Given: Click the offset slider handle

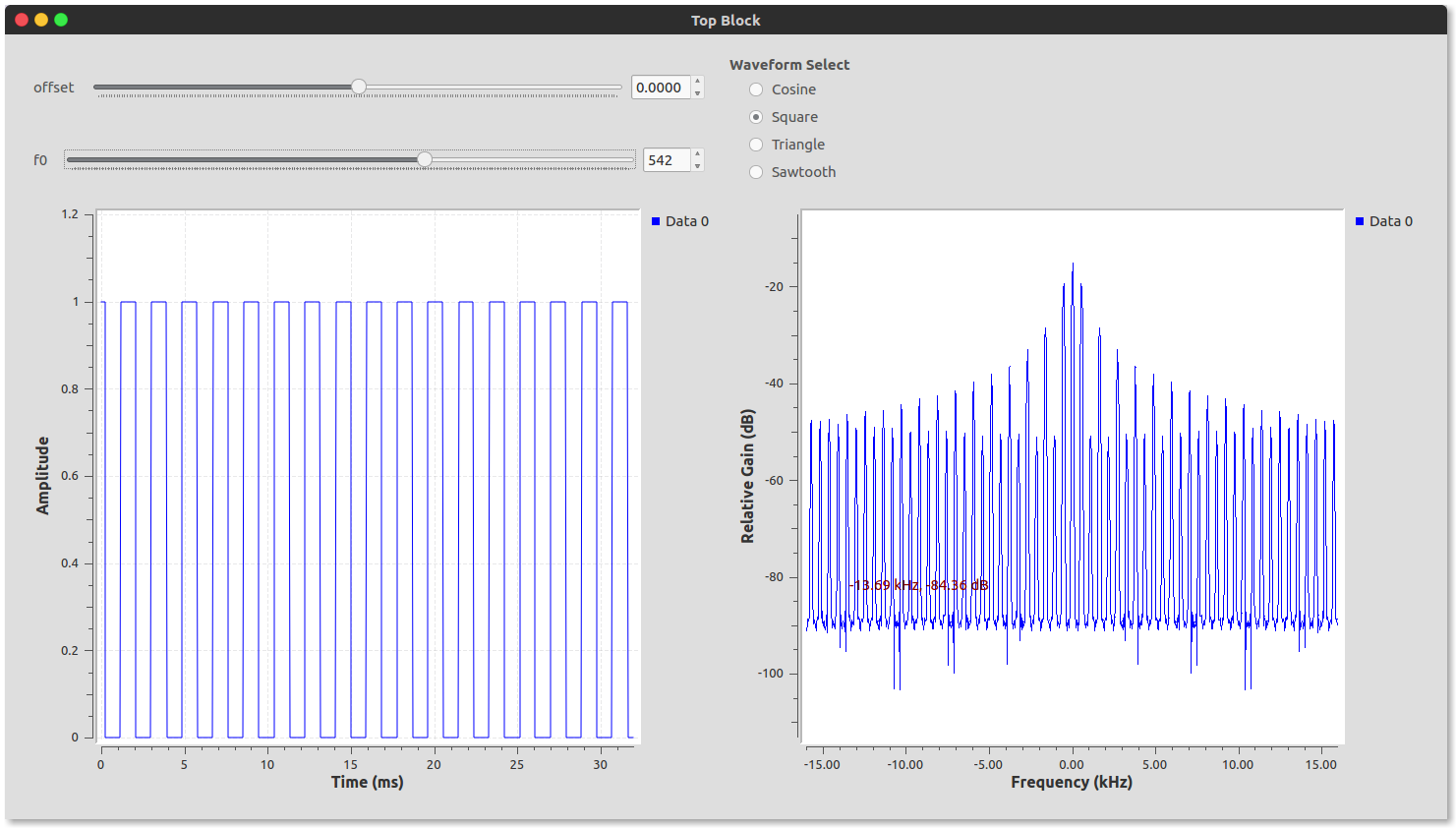Looking at the screenshot, I should coord(359,87).
